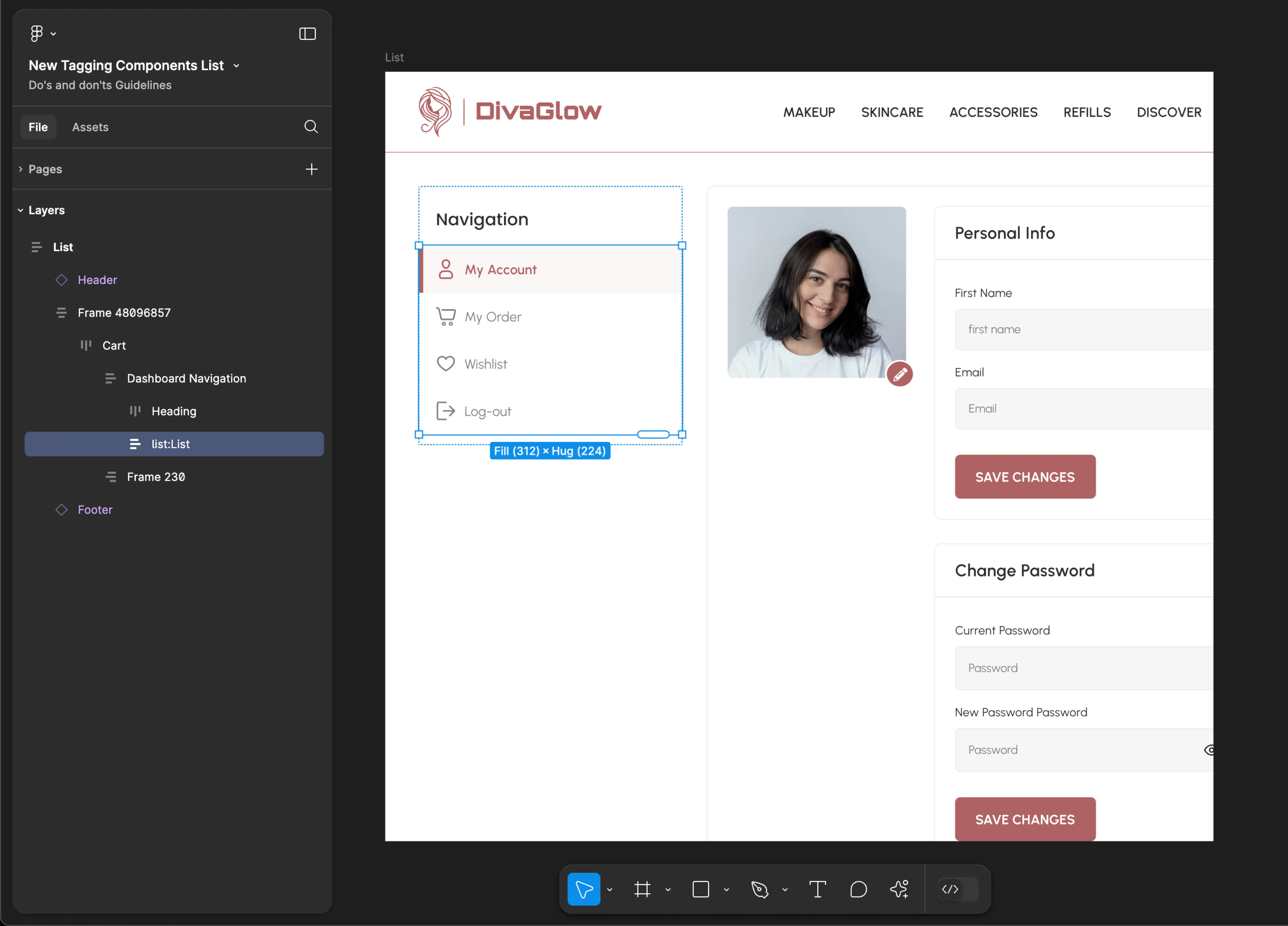Click the My Order navigation link

(x=550, y=316)
